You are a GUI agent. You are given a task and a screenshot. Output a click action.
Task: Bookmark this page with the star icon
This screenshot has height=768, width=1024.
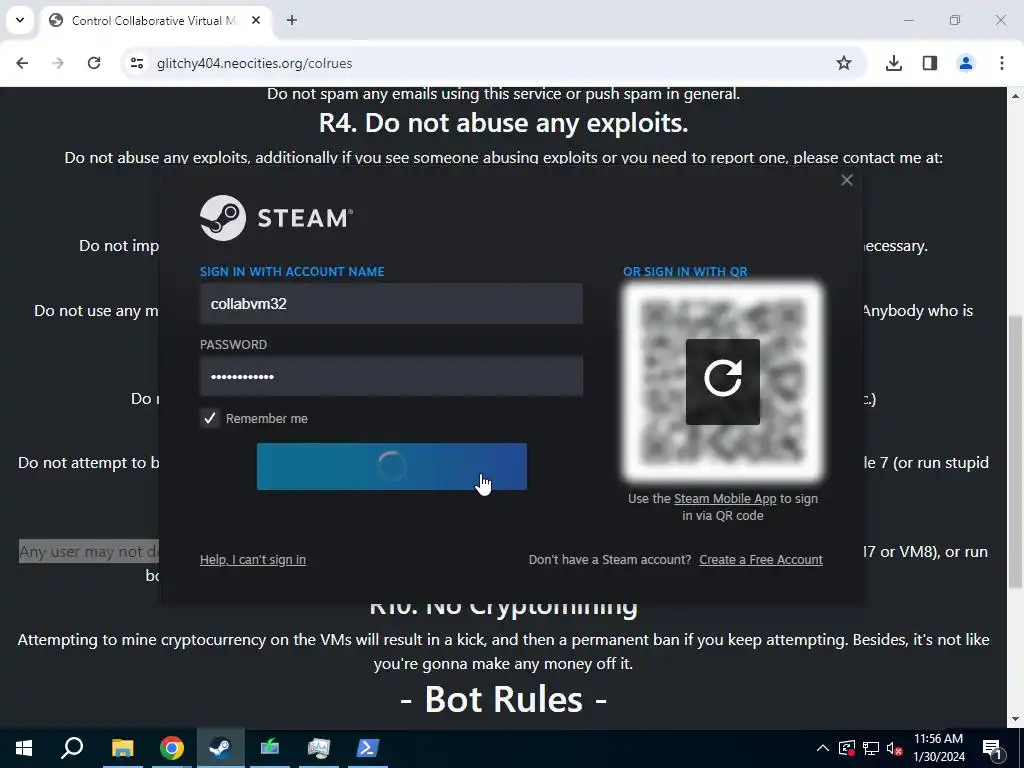(844, 63)
